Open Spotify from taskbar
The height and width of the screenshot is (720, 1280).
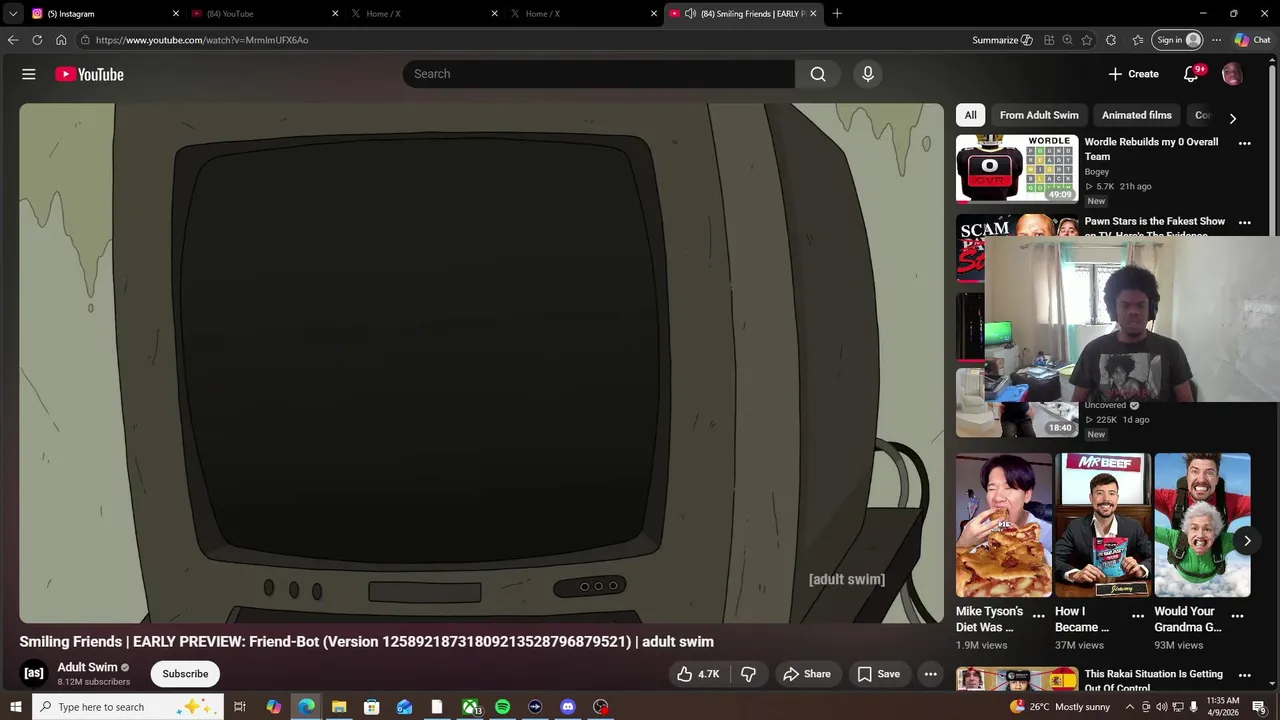(503, 707)
